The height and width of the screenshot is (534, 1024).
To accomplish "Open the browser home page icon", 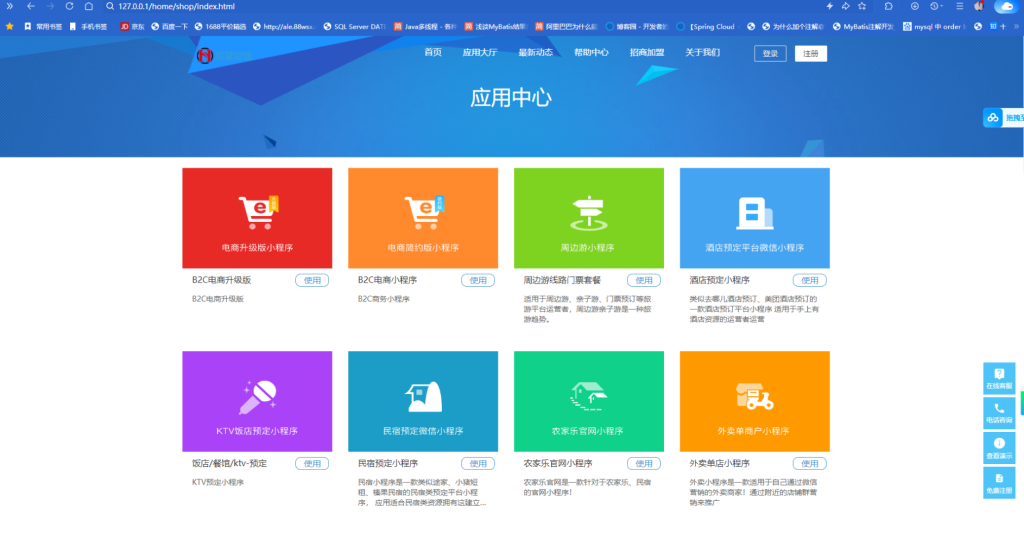I will point(89,6).
